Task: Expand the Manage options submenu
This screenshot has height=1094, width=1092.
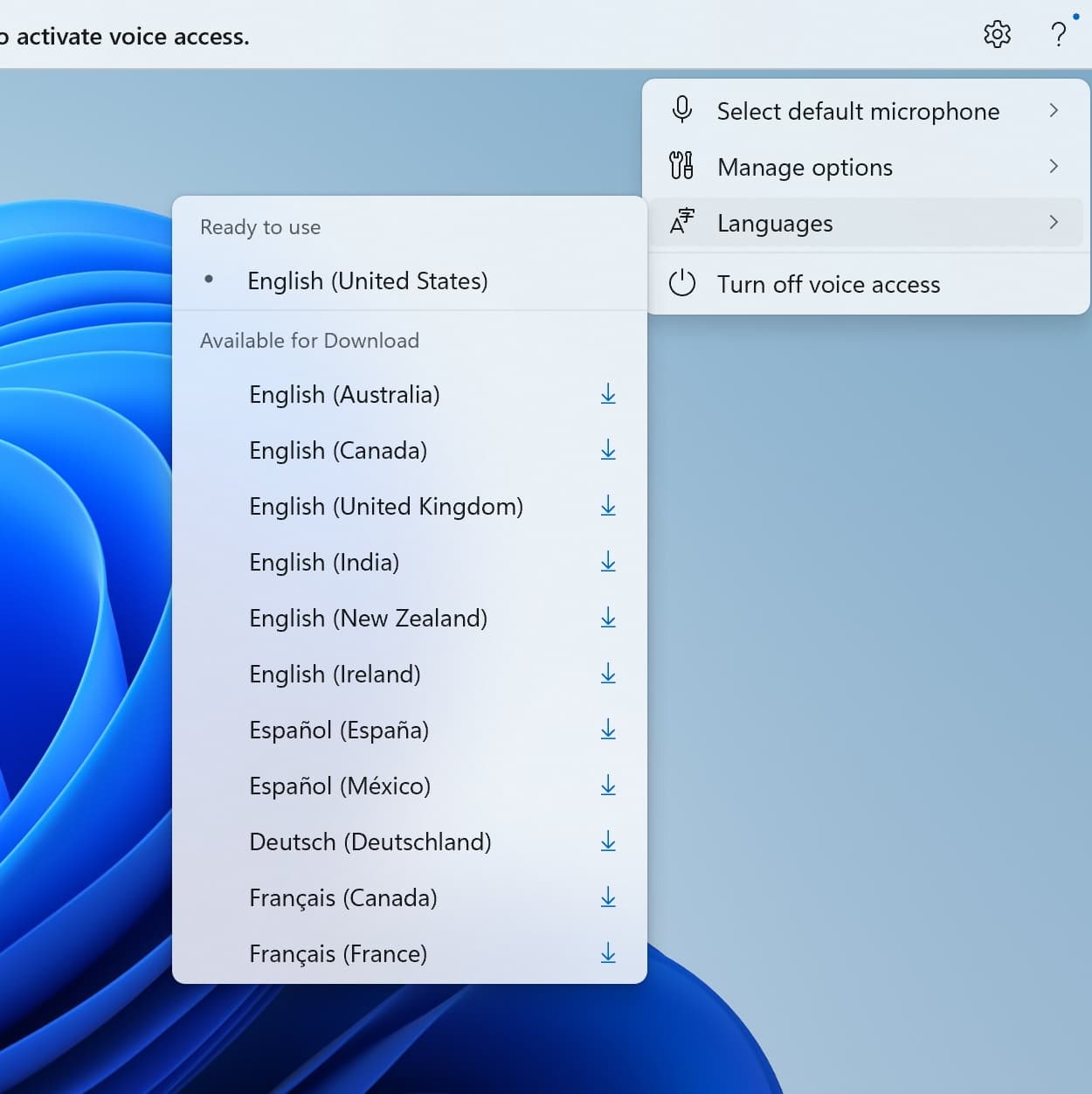Action: tap(1053, 167)
